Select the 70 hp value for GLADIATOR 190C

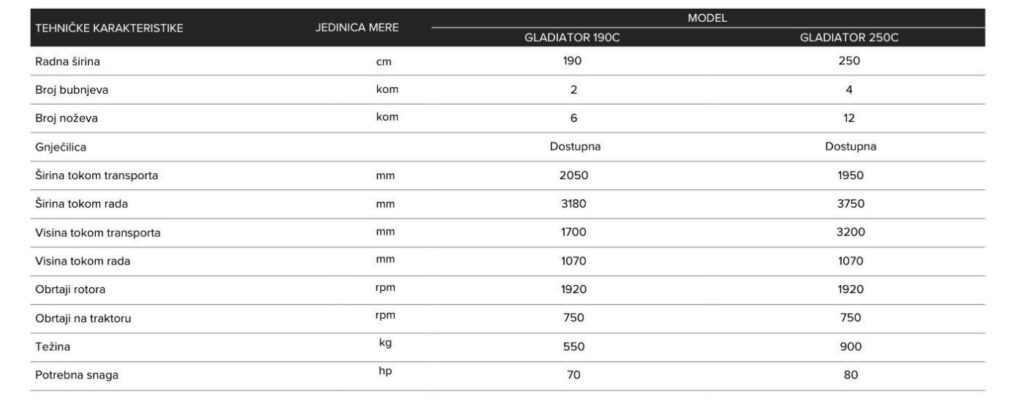click(x=572, y=375)
